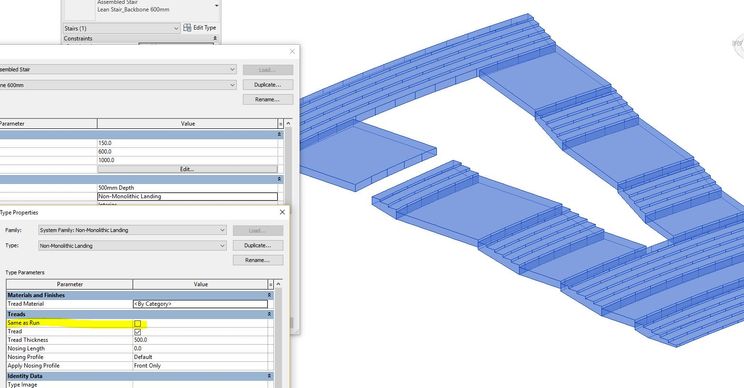Image resolution: width=744 pixels, height=388 pixels.
Task: Click the Value column header in stair dialog
Action: pyautogui.click(x=187, y=123)
